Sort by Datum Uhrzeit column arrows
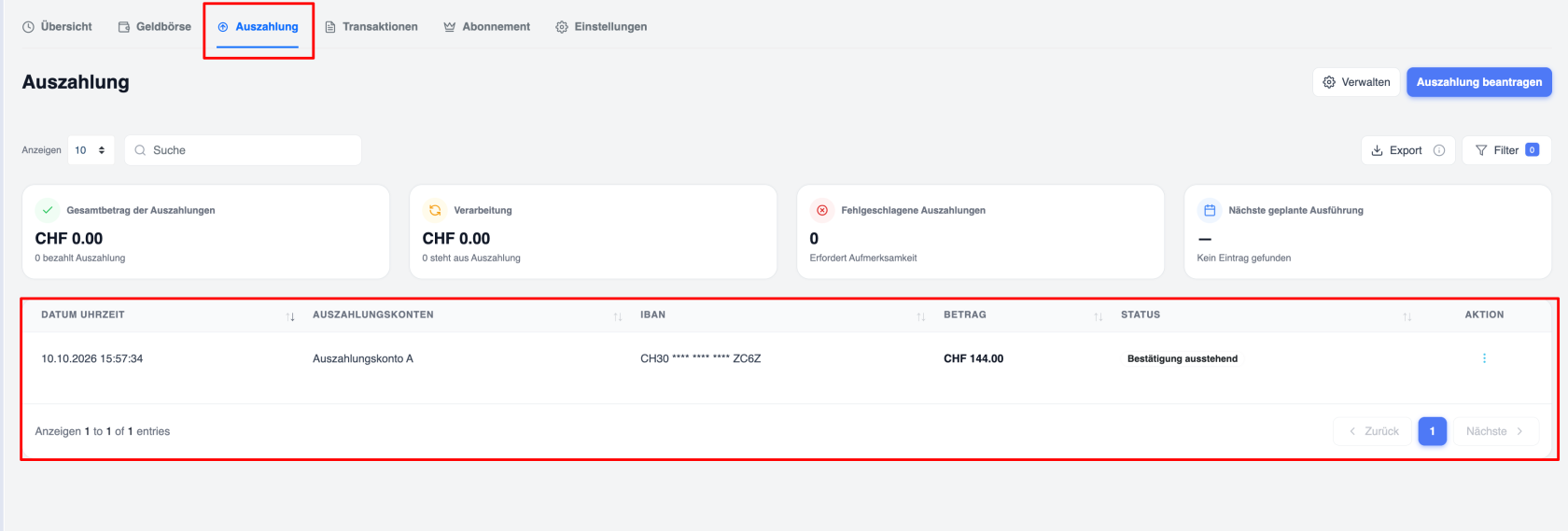1568x531 pixels. tap(290, 316)
